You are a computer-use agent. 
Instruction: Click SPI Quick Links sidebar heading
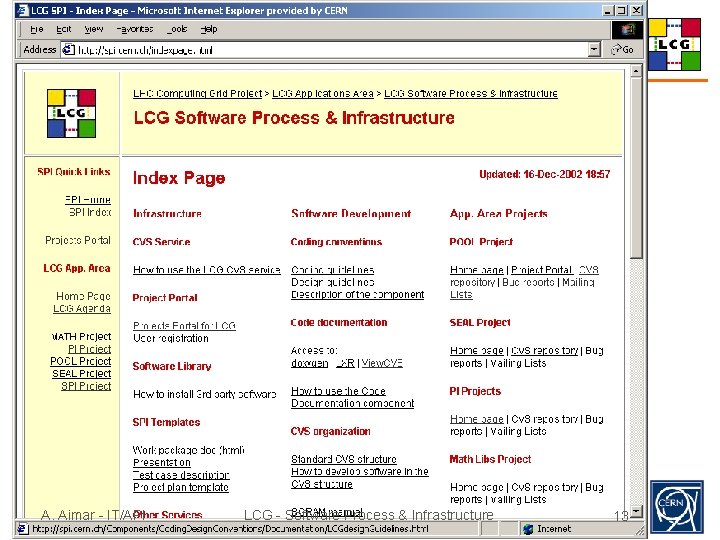(x=74, y=172)
